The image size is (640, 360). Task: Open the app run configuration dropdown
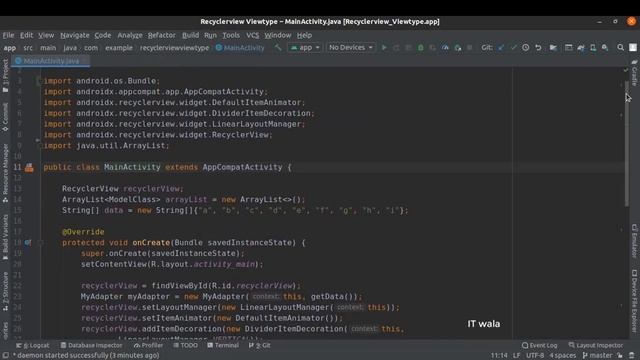305,48
